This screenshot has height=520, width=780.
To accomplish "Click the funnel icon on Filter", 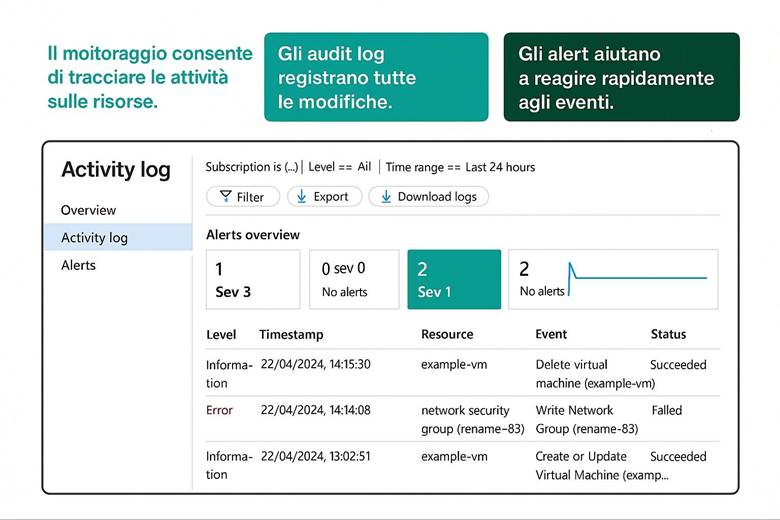I will point(225,197).
